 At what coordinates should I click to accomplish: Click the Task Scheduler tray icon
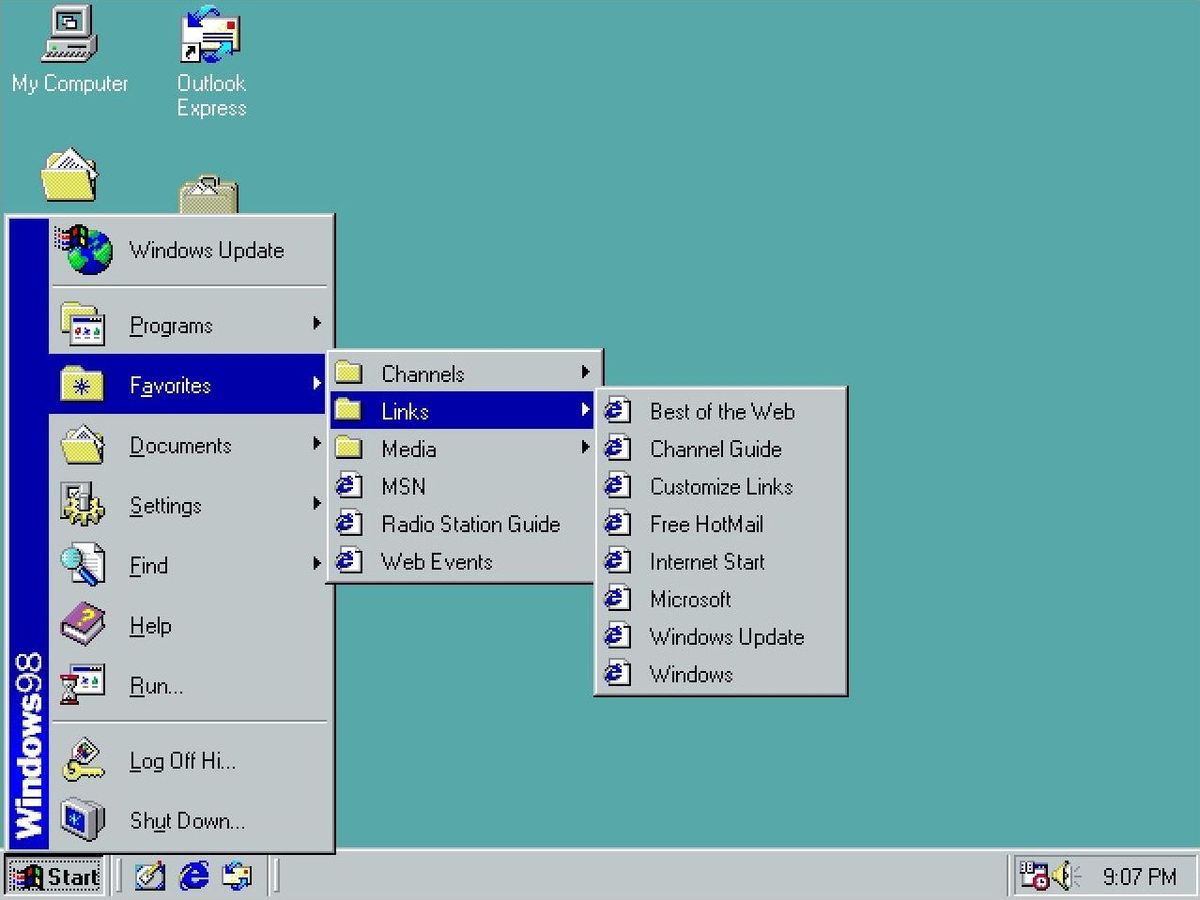(x=1035, y=876)
